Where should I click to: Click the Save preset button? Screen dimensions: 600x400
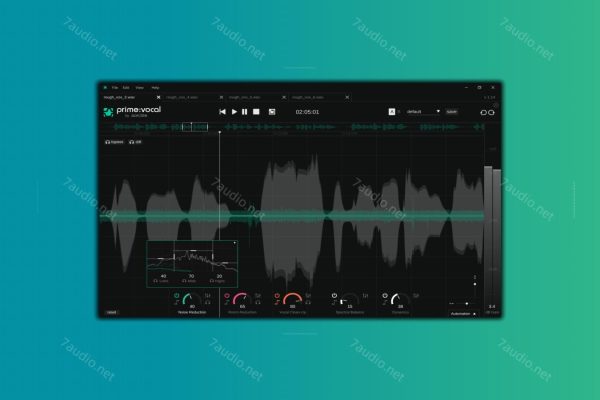tap(452, 112)
